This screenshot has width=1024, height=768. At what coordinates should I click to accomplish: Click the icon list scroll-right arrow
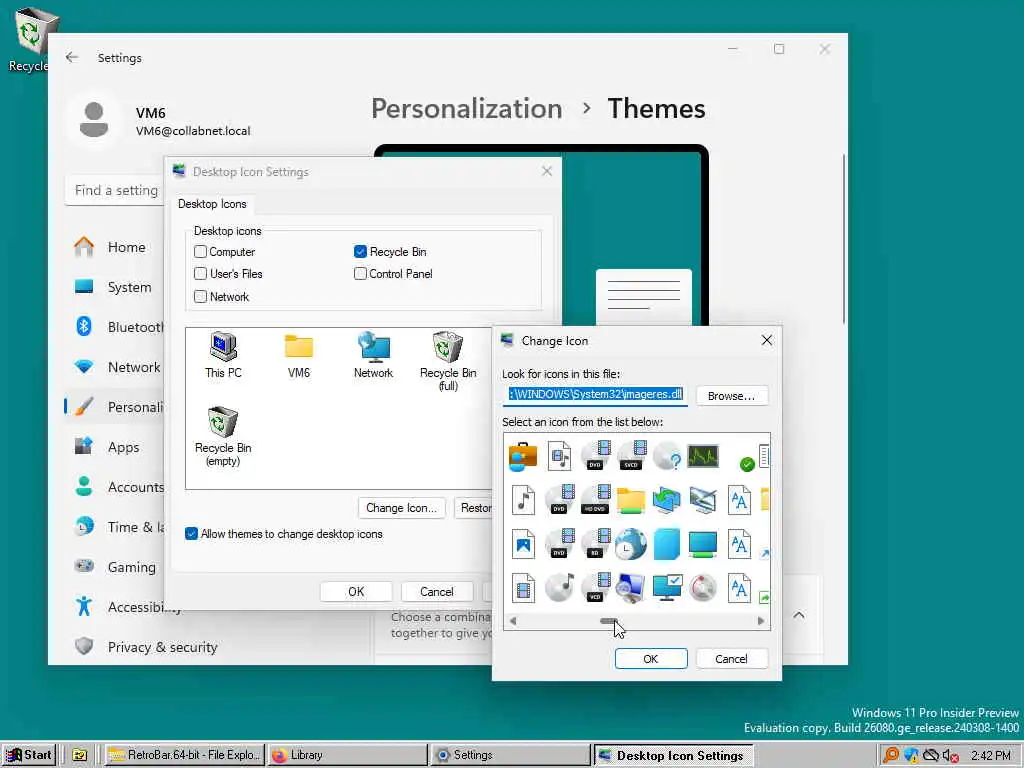point(761,621)
